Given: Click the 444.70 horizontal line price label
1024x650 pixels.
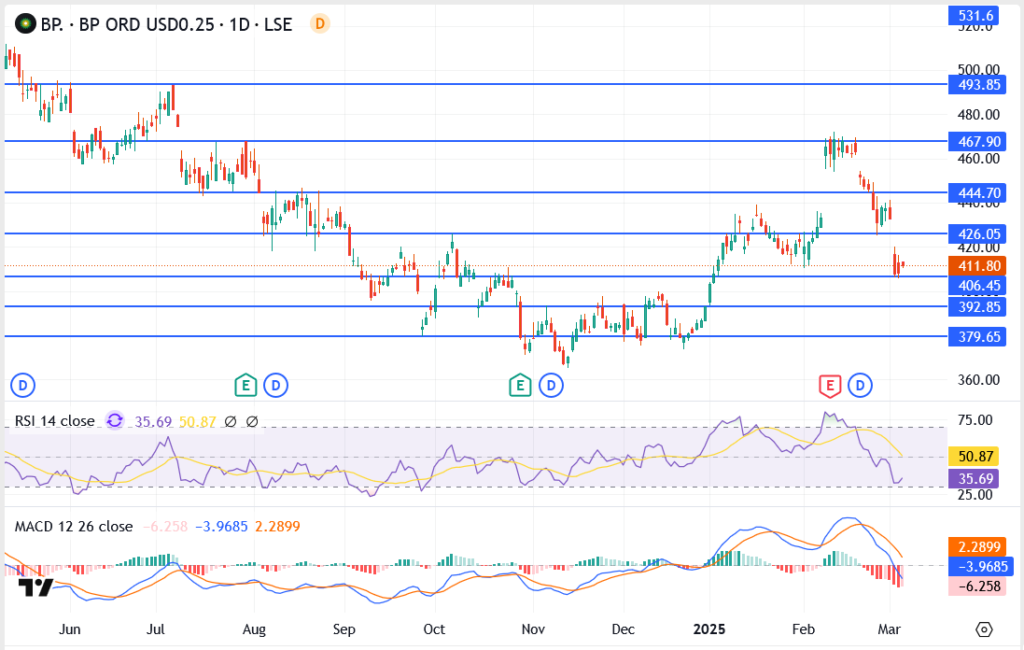Looking at the screenshot, I should tap(977, 192).
